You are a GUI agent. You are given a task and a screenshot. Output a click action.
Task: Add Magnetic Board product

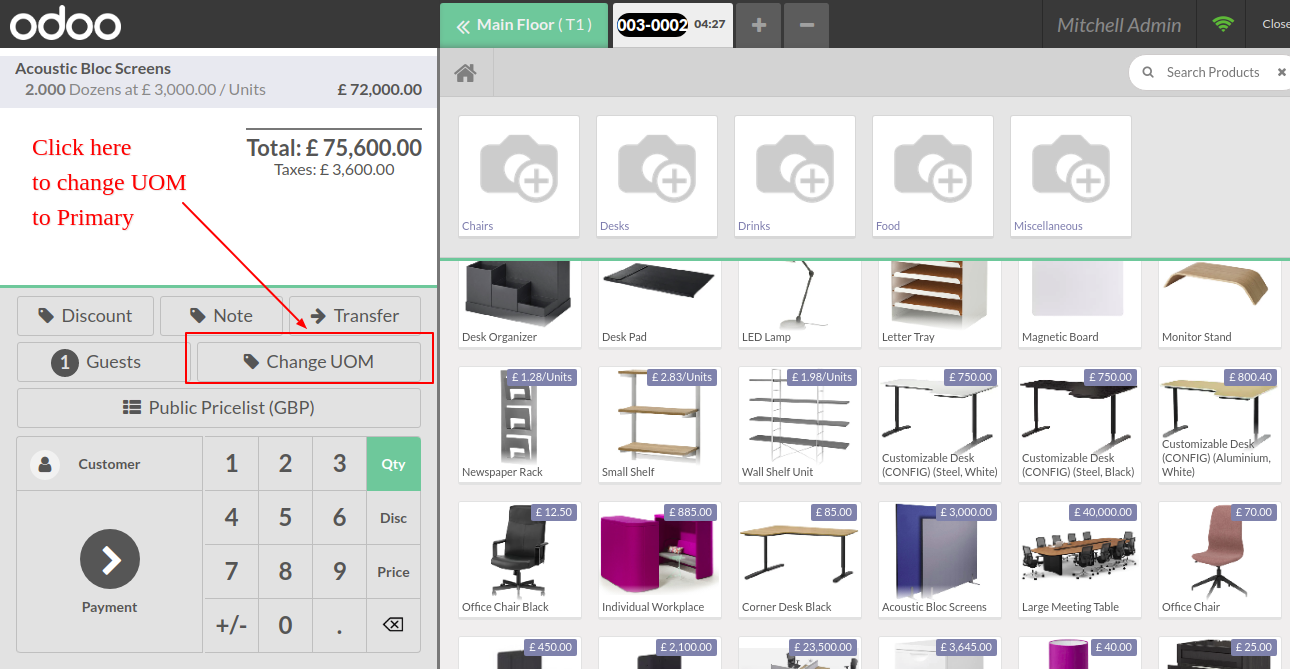pos(1080,303)
